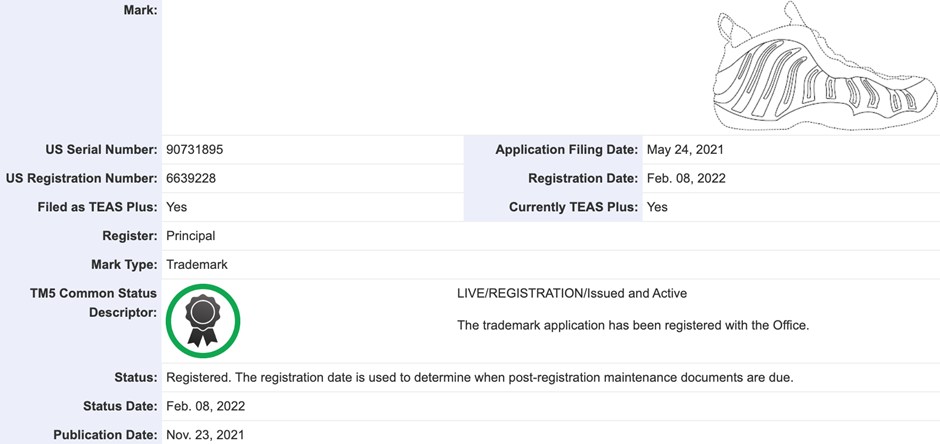Click the US Registration Number label
940x444 pixels.
click(82, 179)
